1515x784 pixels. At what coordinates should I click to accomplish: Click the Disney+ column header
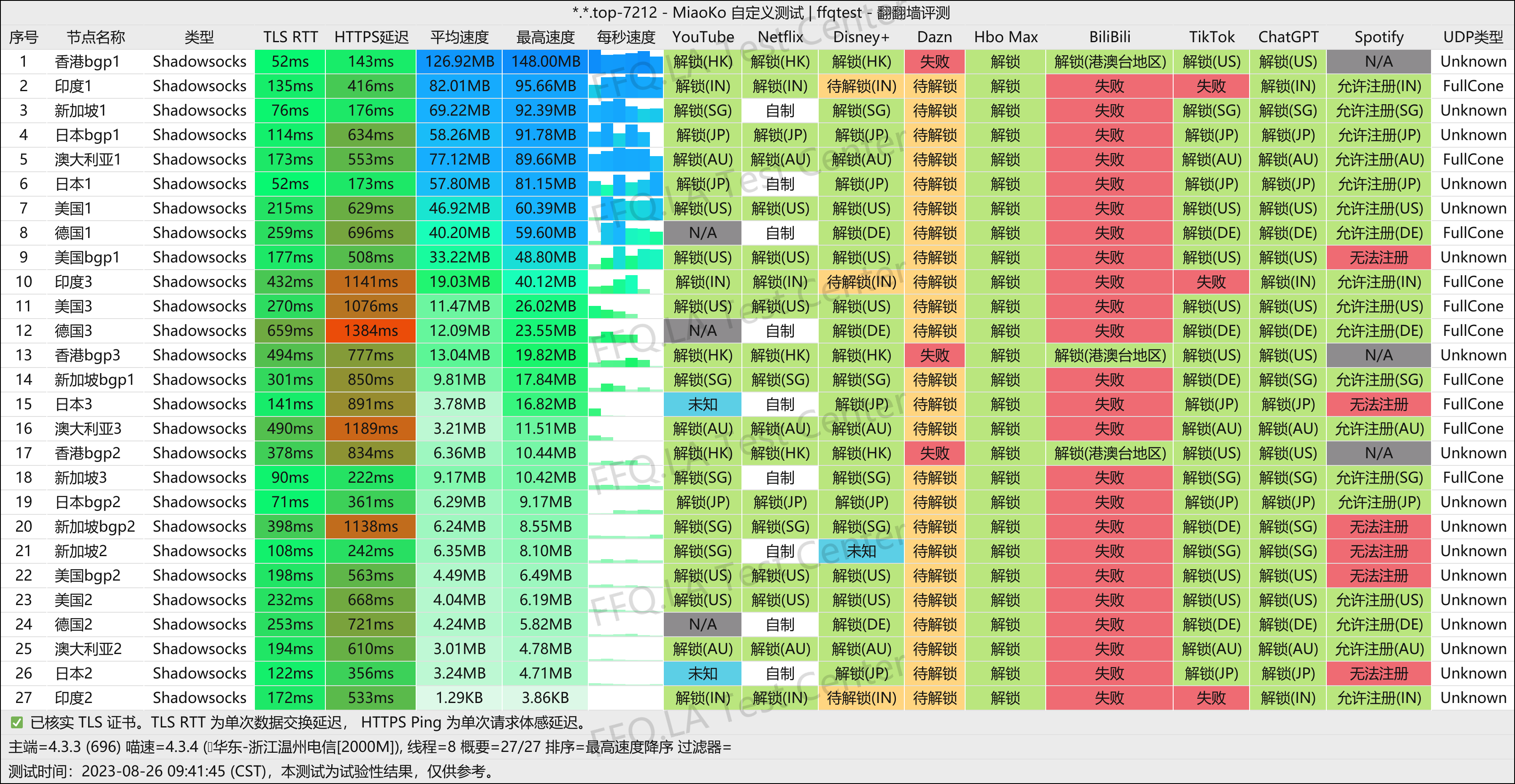(x=861, y=37)
